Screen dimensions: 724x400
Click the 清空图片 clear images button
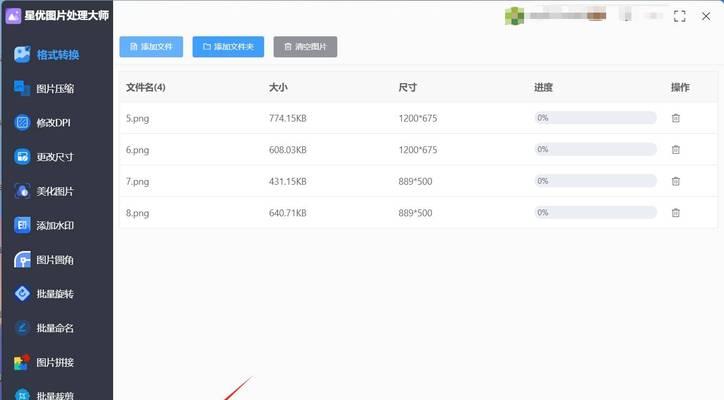pos(305,47)
